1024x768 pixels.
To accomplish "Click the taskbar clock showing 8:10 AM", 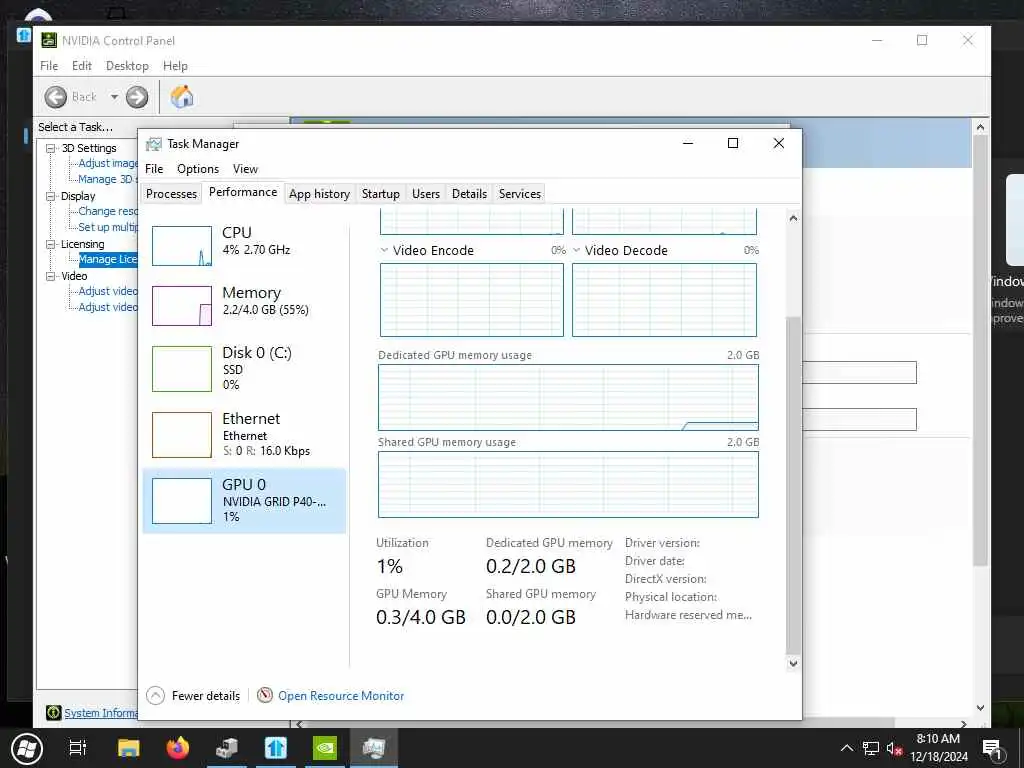I will pos(938,748).
